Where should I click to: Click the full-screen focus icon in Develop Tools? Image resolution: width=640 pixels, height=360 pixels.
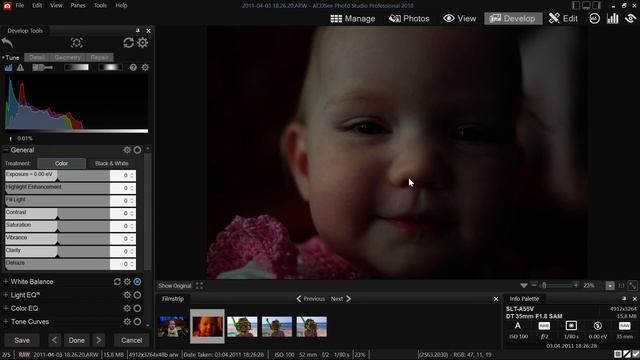76,42
